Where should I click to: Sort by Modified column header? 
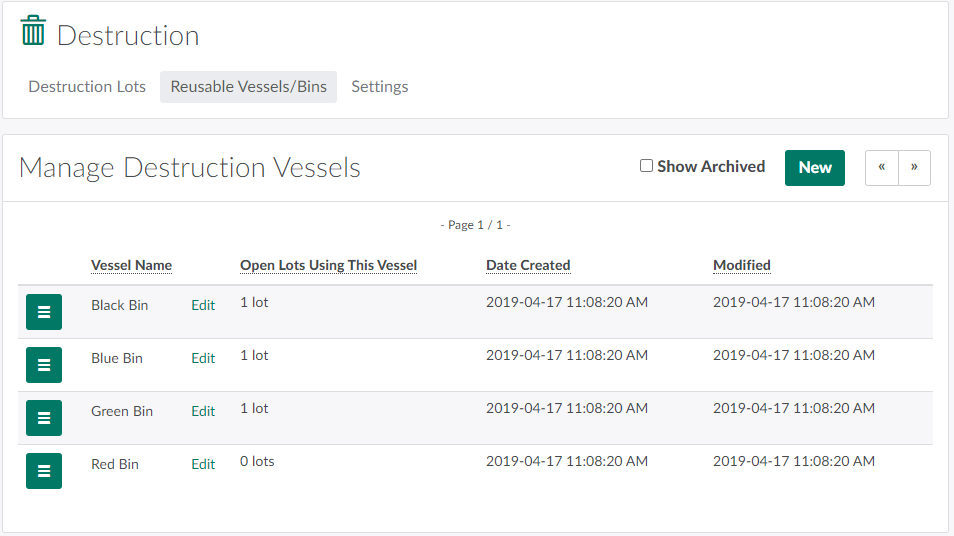point(741,266)
